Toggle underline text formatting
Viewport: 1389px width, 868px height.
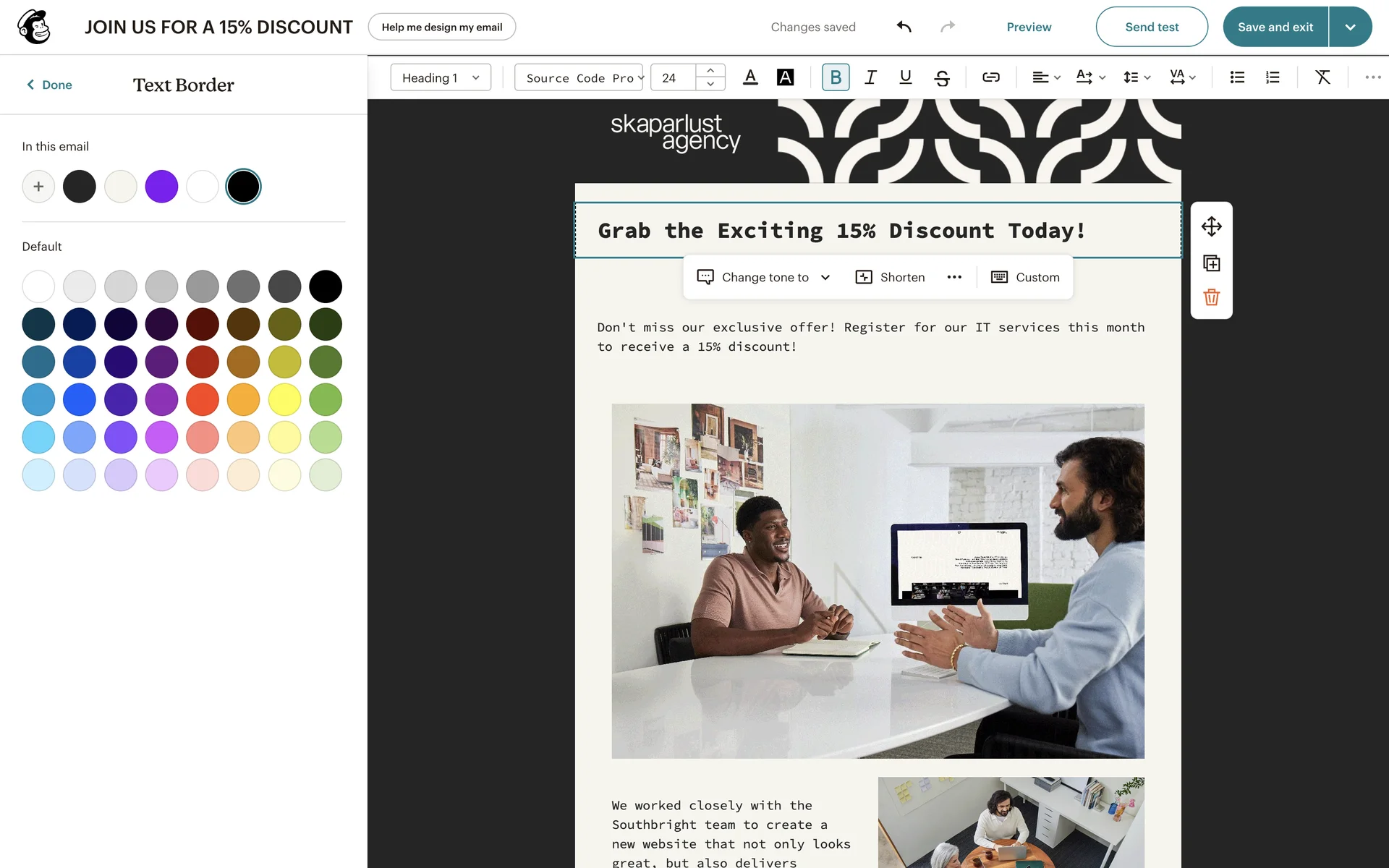coord(905,77)
